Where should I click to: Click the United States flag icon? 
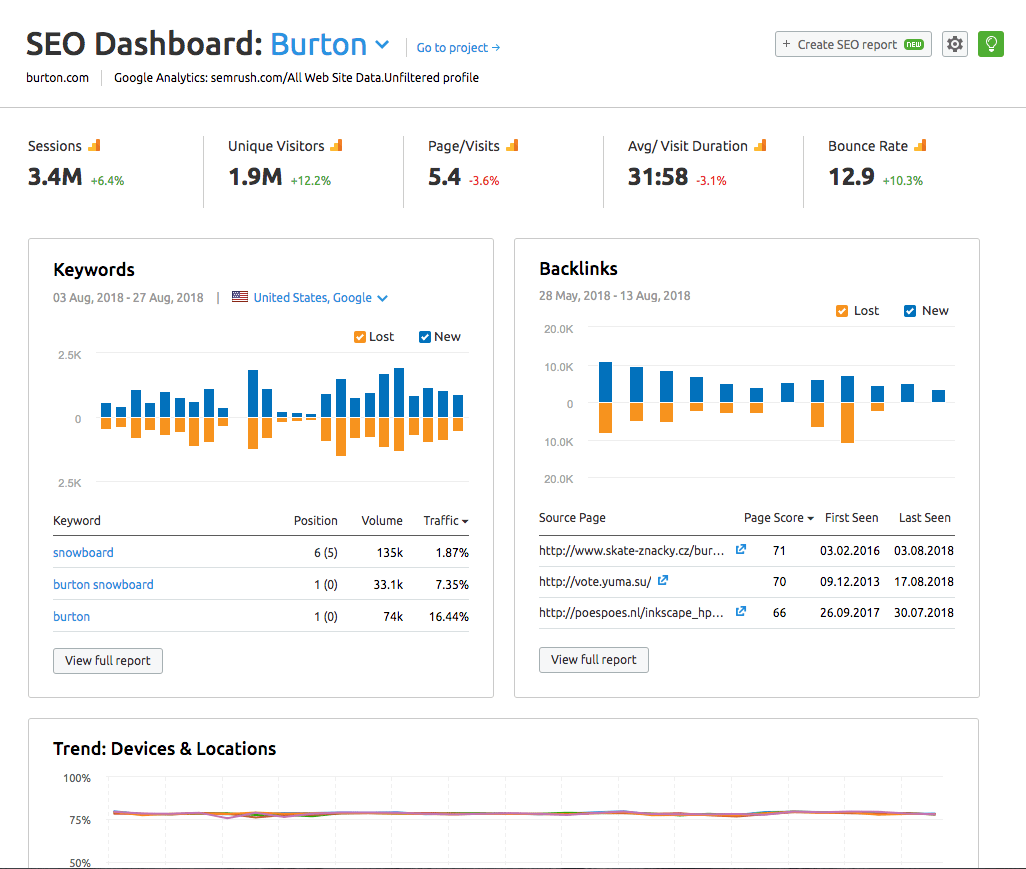[239, 296]
